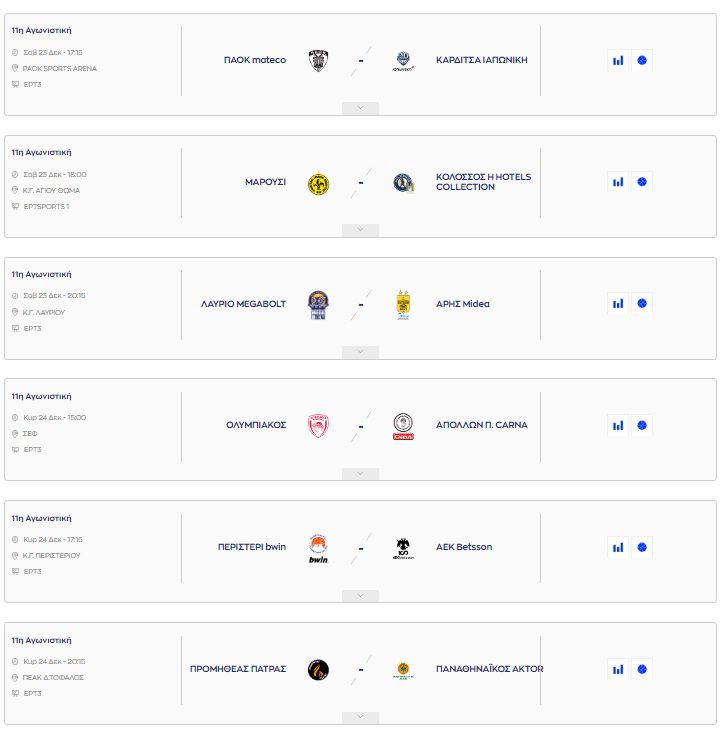This screenshot has height=737, width=721.
Task: Open statistics icon for ΠΑΟΚ mateco match
Action: [x=618, y=60]
